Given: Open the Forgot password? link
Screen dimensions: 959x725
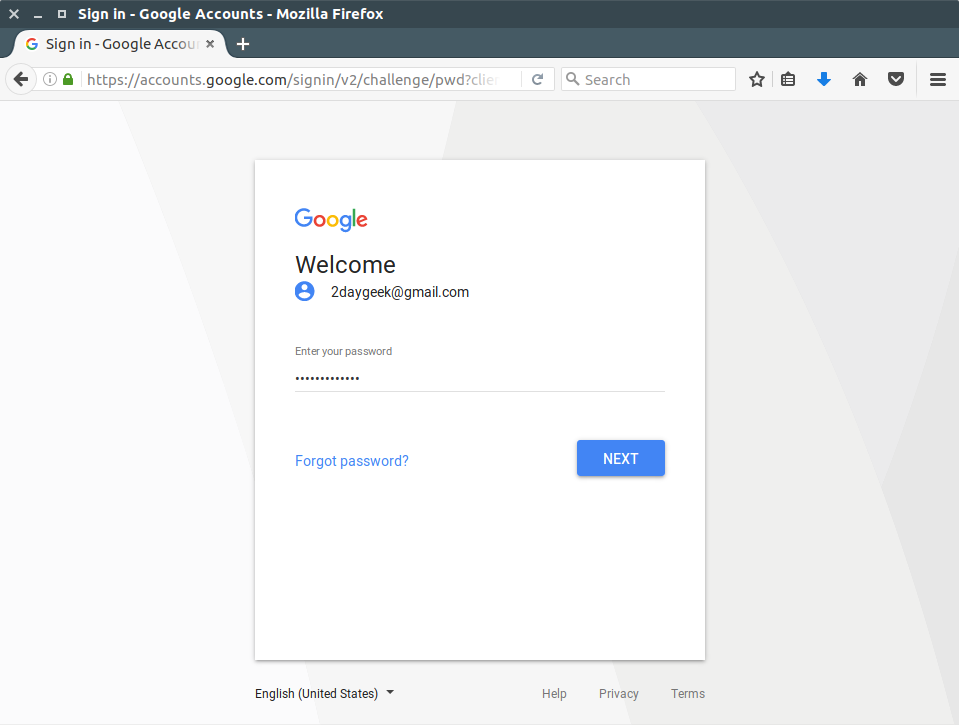Looking at the screenshot, I should (x=352, y=461).
